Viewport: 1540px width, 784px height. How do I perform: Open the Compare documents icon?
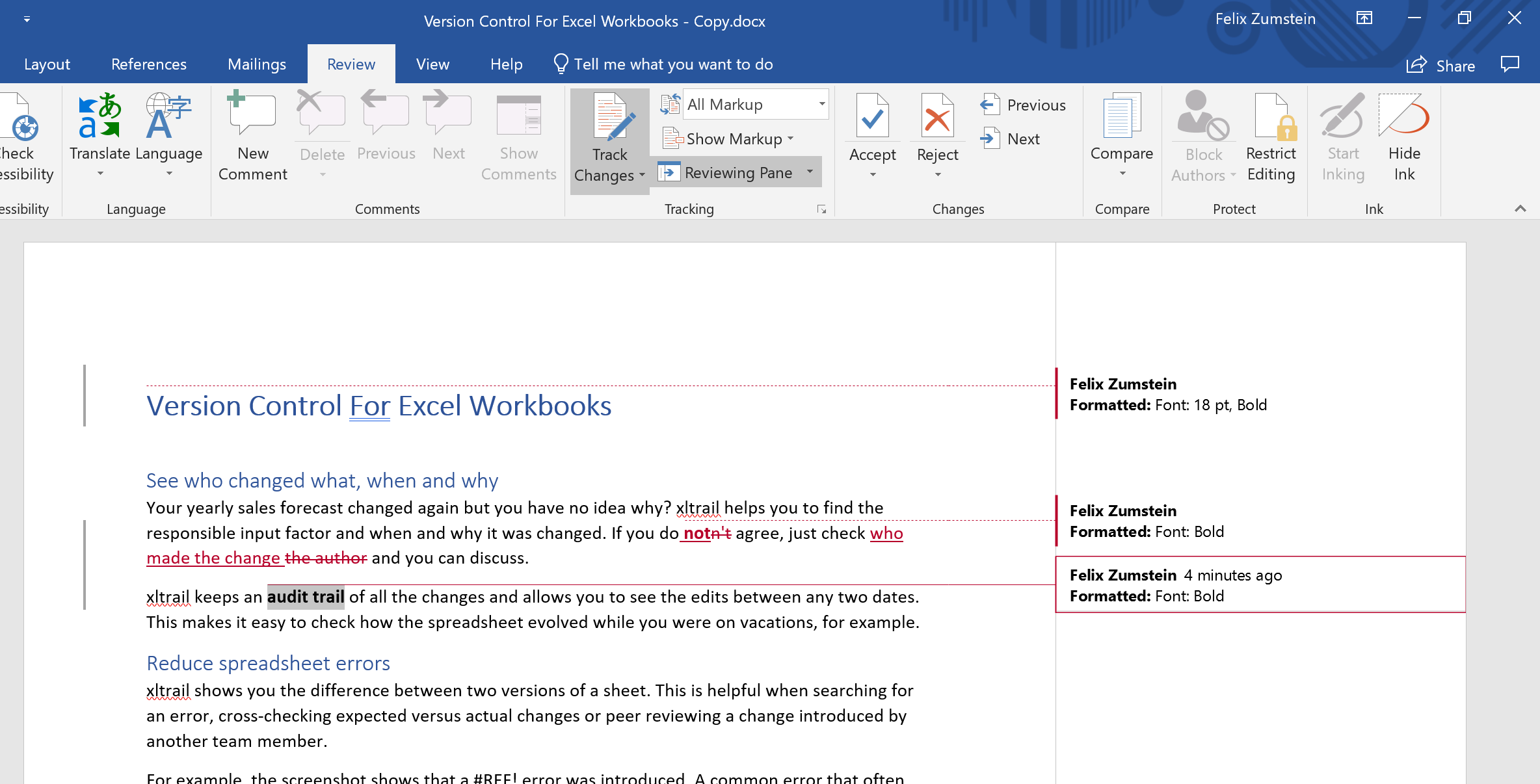click(x=1121, y=116)
